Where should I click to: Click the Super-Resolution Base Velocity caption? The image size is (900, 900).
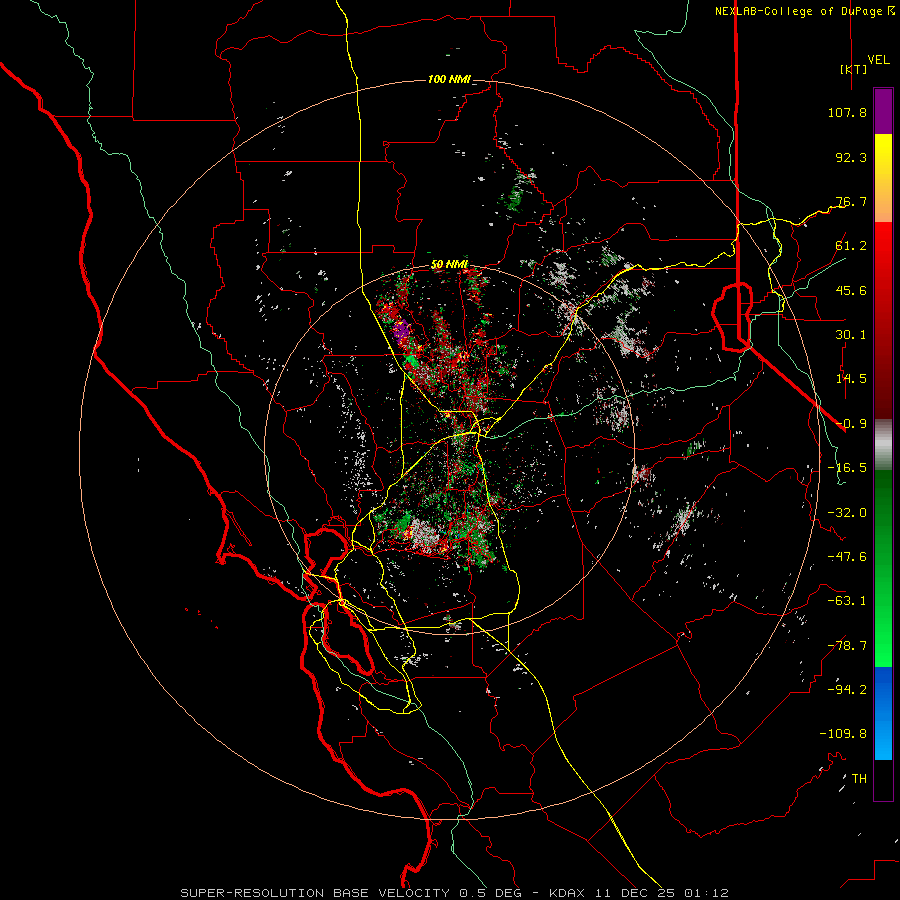click(x=455, y=893)
